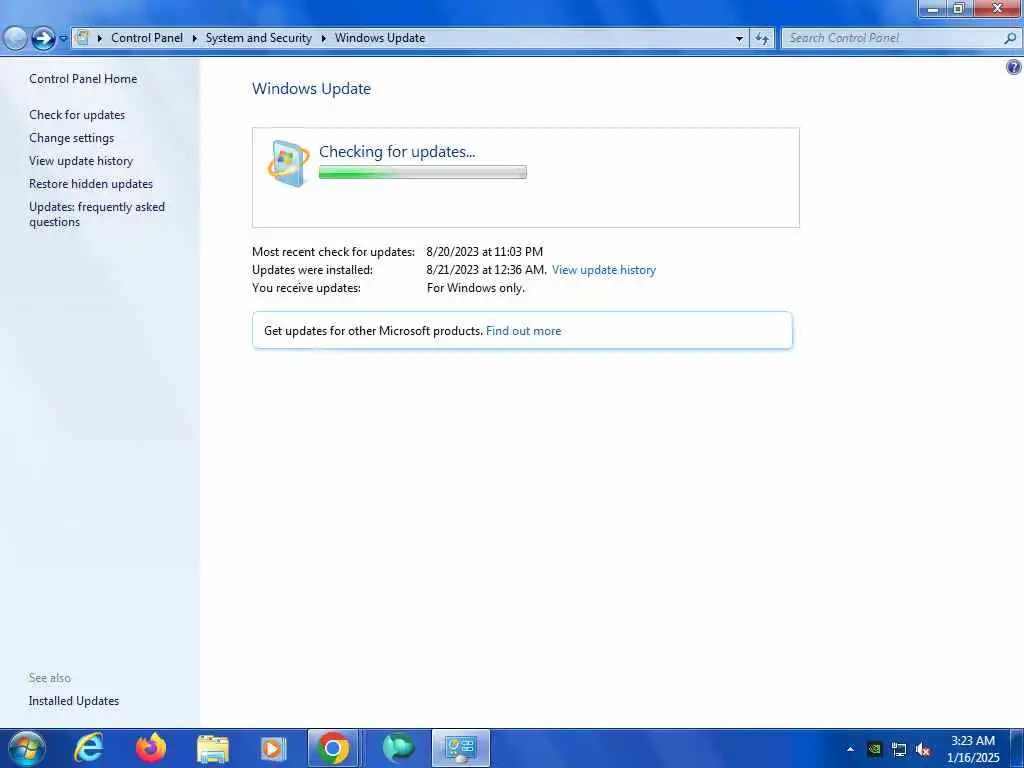Minimize the Windows Update window
The image size is (1024, 768).
[x=933, y=8]
